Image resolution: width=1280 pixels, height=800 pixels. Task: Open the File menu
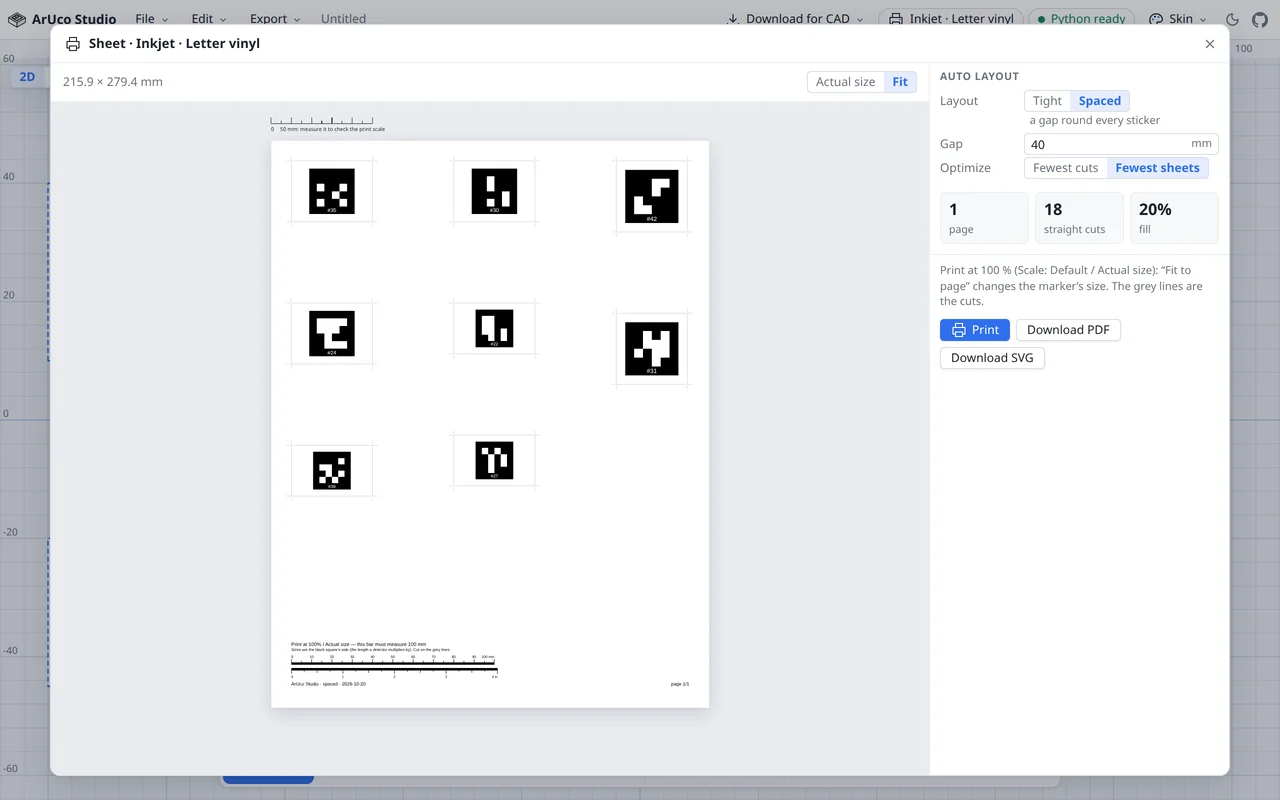coord(152,19)
